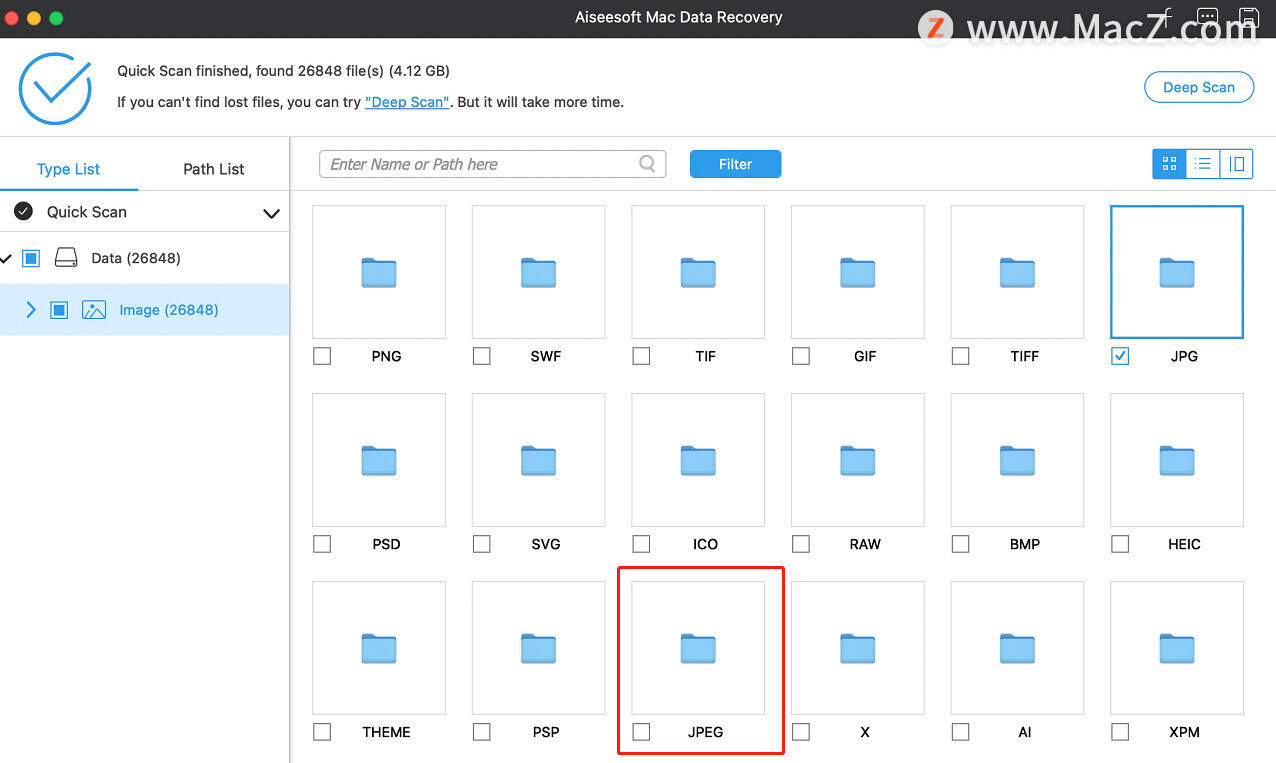
Task: Expand the Image tree node arrow
Action: point(31,310)
